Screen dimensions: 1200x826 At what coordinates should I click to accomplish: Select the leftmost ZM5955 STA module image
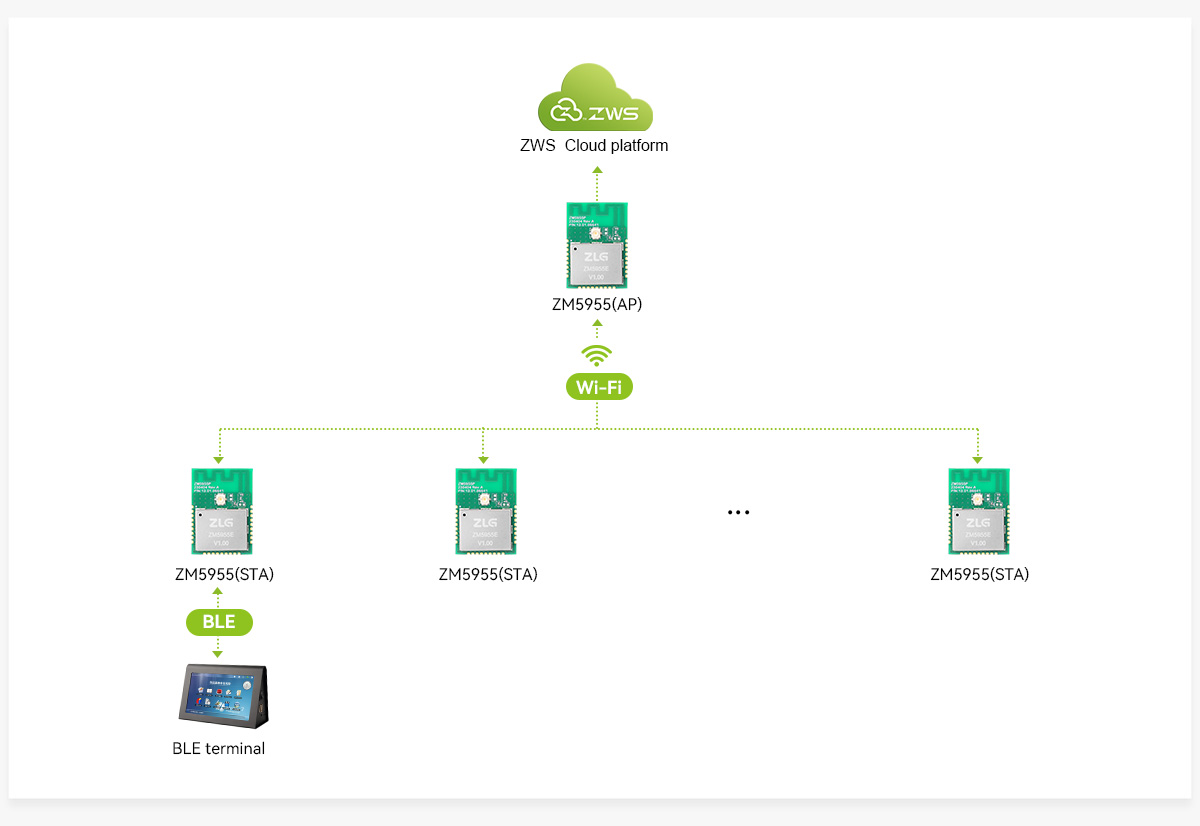223,511
